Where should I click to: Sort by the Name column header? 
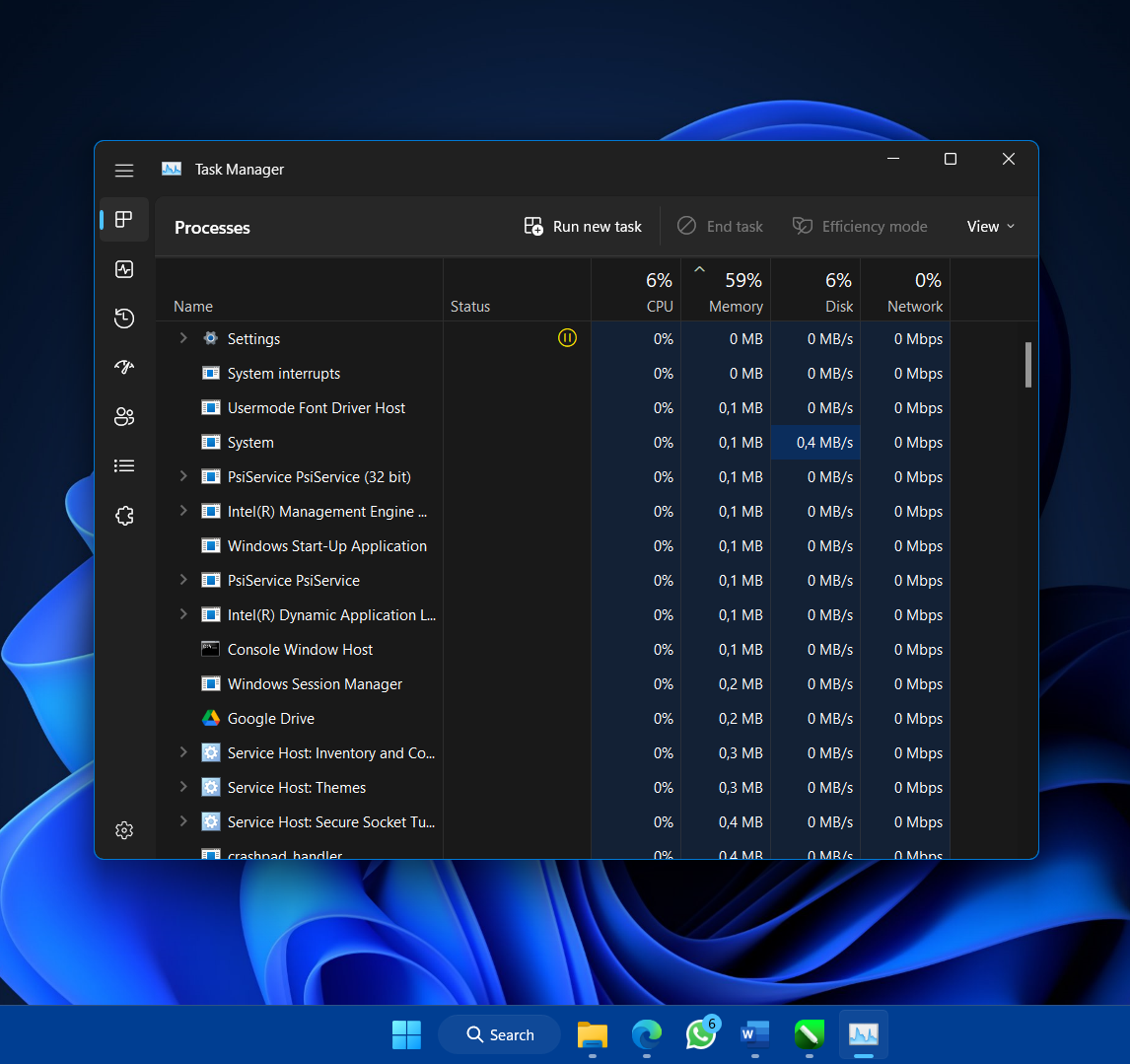pos(299,290)
